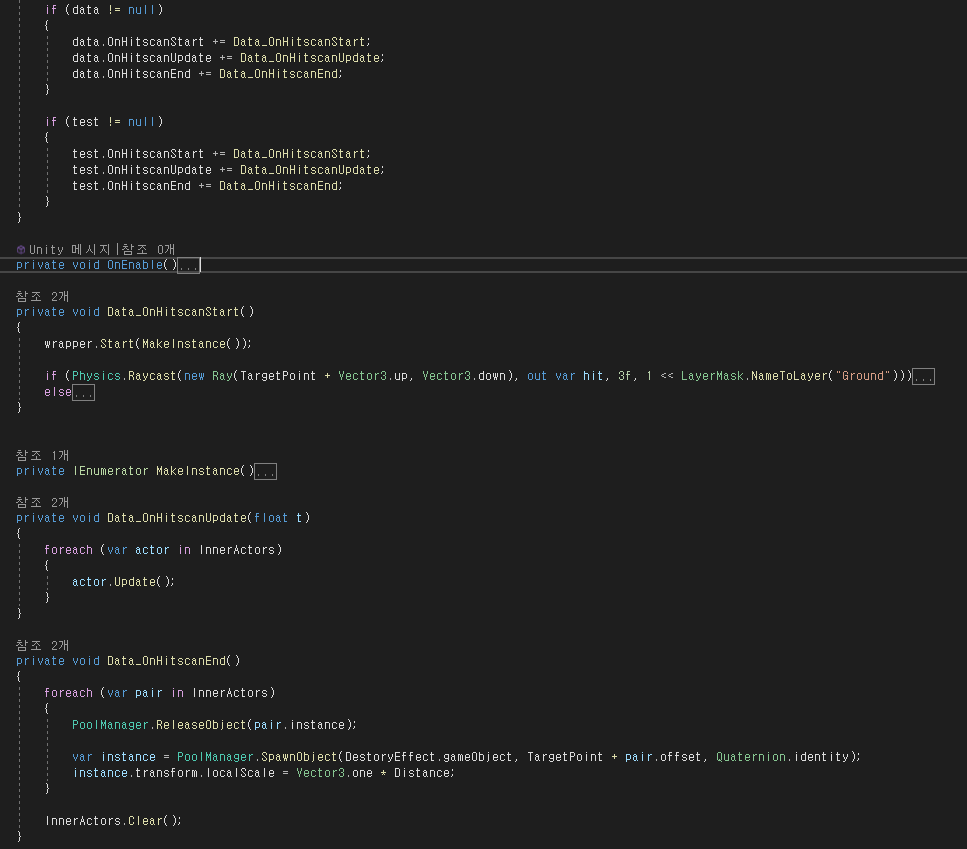Open the '참조 2개' link above the Data_OnHitscanStart method

click(x=42, y=296)
